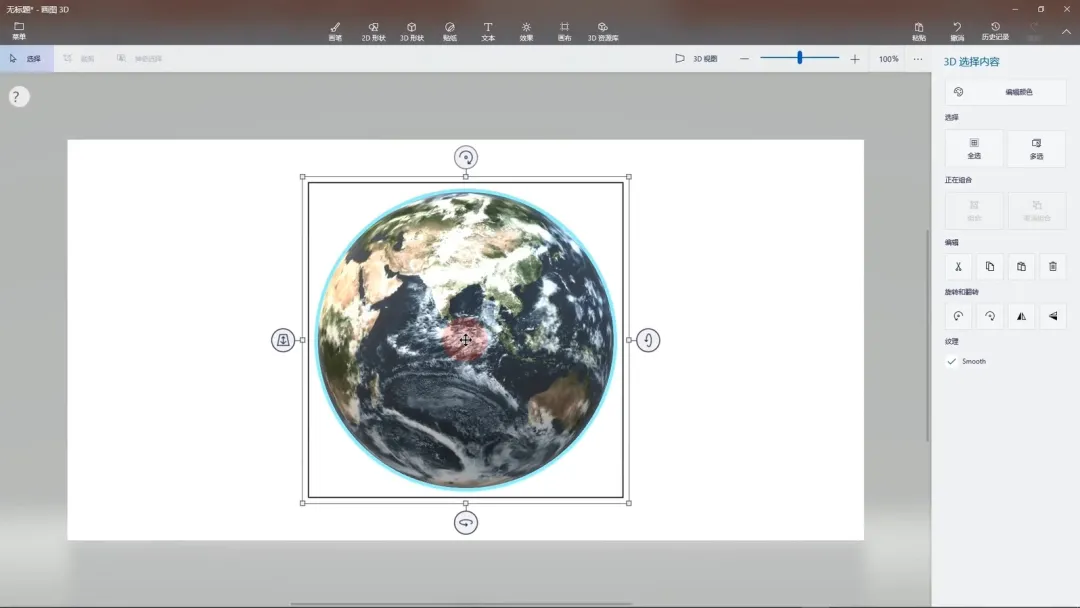Image resolution: width=1080 pixels, height=608 pixels.
Task: Click the question mark help button
Action: tap(19, 97)
